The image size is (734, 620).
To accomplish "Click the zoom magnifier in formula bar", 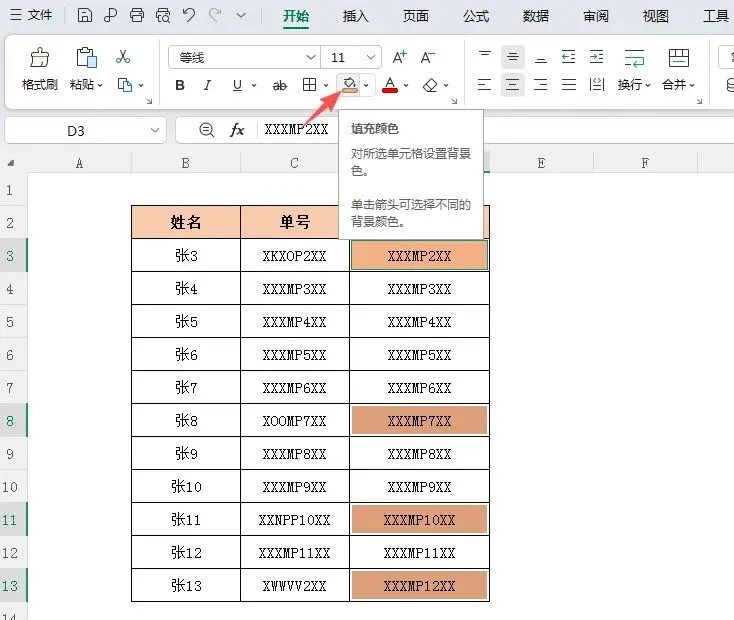I will point(206,130).
